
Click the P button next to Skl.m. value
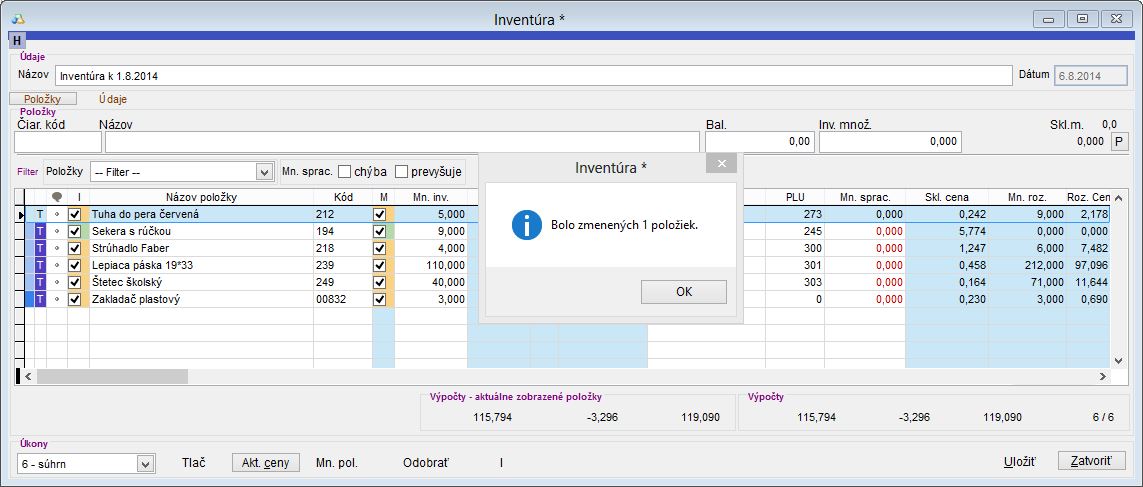[x=1120, y=142]
